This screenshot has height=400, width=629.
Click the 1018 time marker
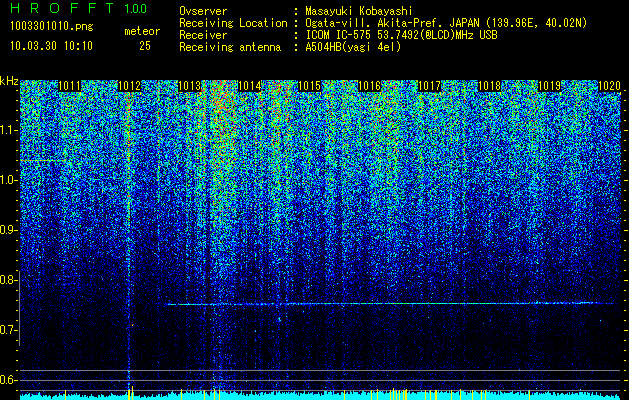(x=490, y=86)
